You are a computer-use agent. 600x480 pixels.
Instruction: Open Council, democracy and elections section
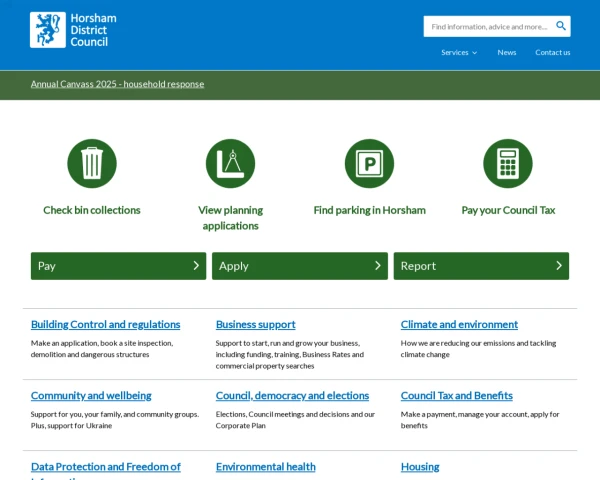(x=292, y=395)
